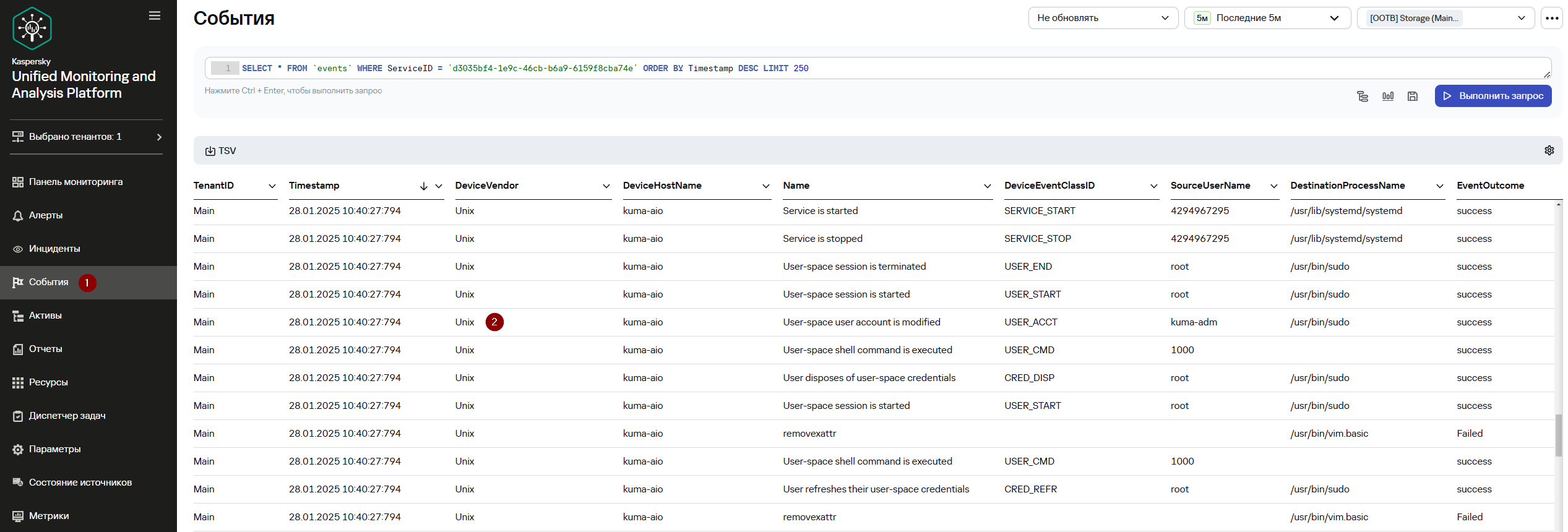
Task: Click the Kaspersky logo icon
Action: point(32,28)
